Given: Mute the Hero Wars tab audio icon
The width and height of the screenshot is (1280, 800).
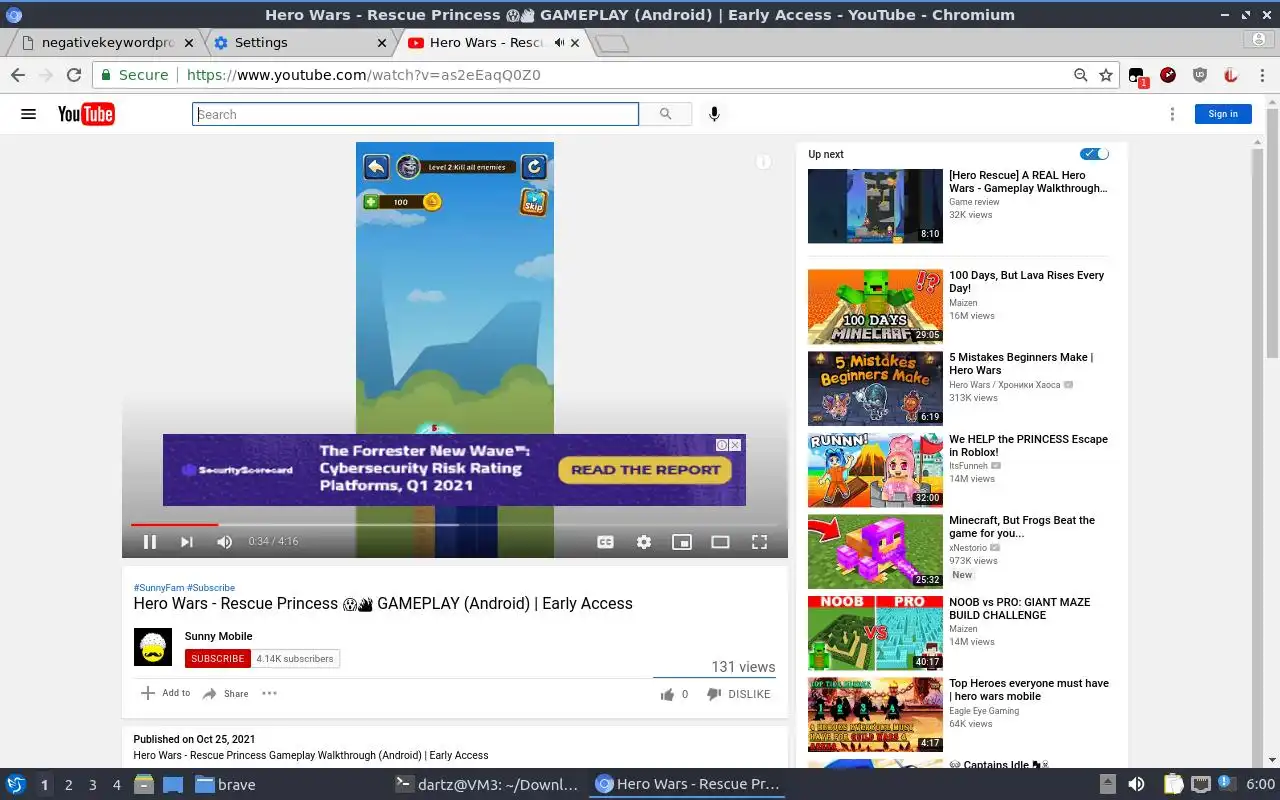Looking at the screenshot, I should [x=559, y=43].
